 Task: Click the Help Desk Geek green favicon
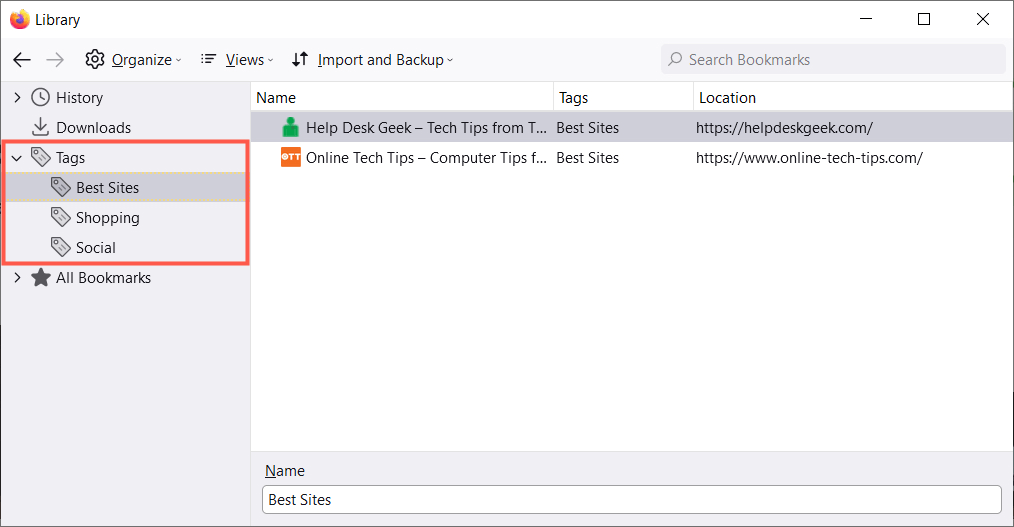(x=290, y=128)
